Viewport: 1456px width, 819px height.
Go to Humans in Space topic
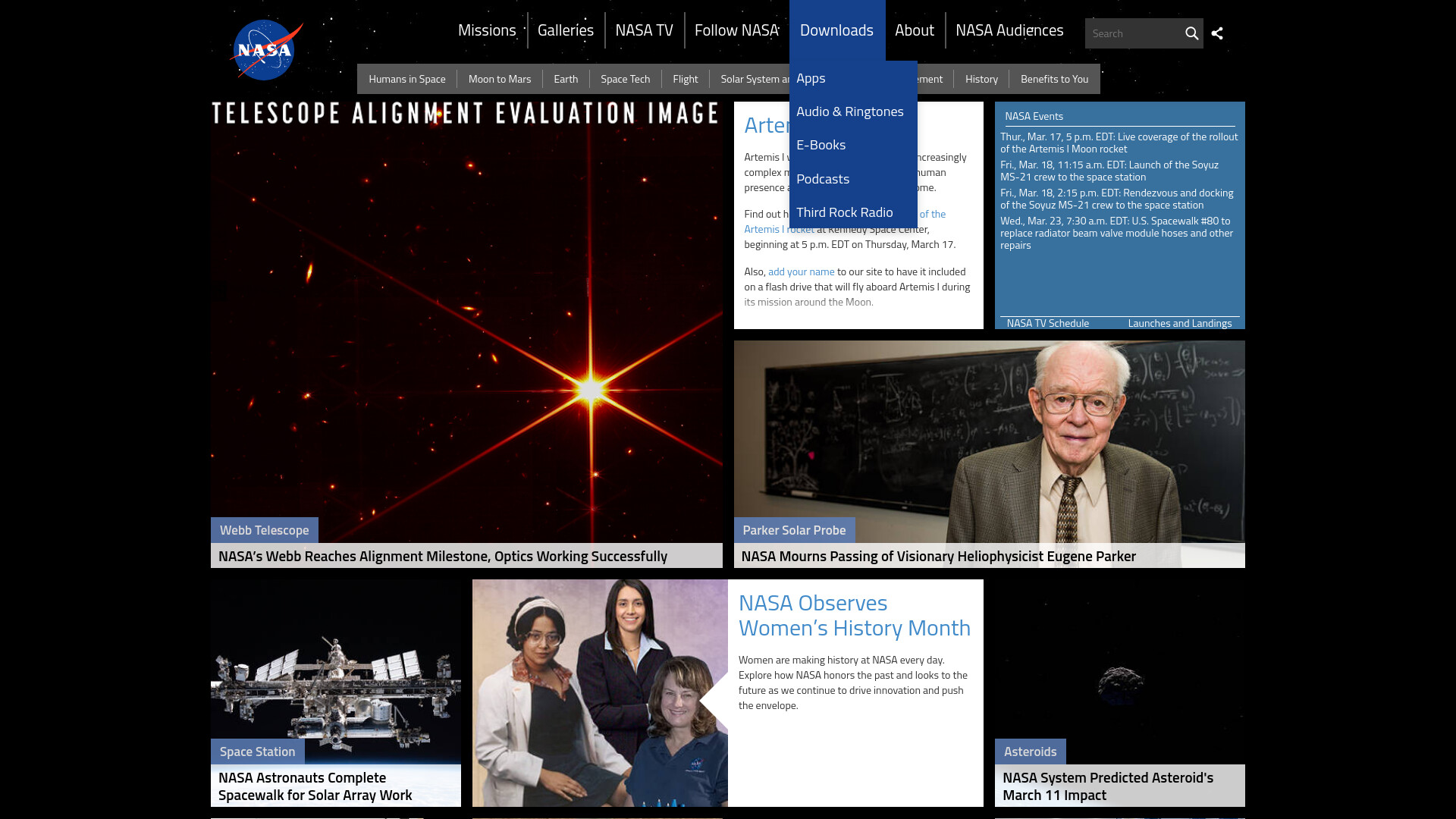pyautogui.click(x=407, y=79)
